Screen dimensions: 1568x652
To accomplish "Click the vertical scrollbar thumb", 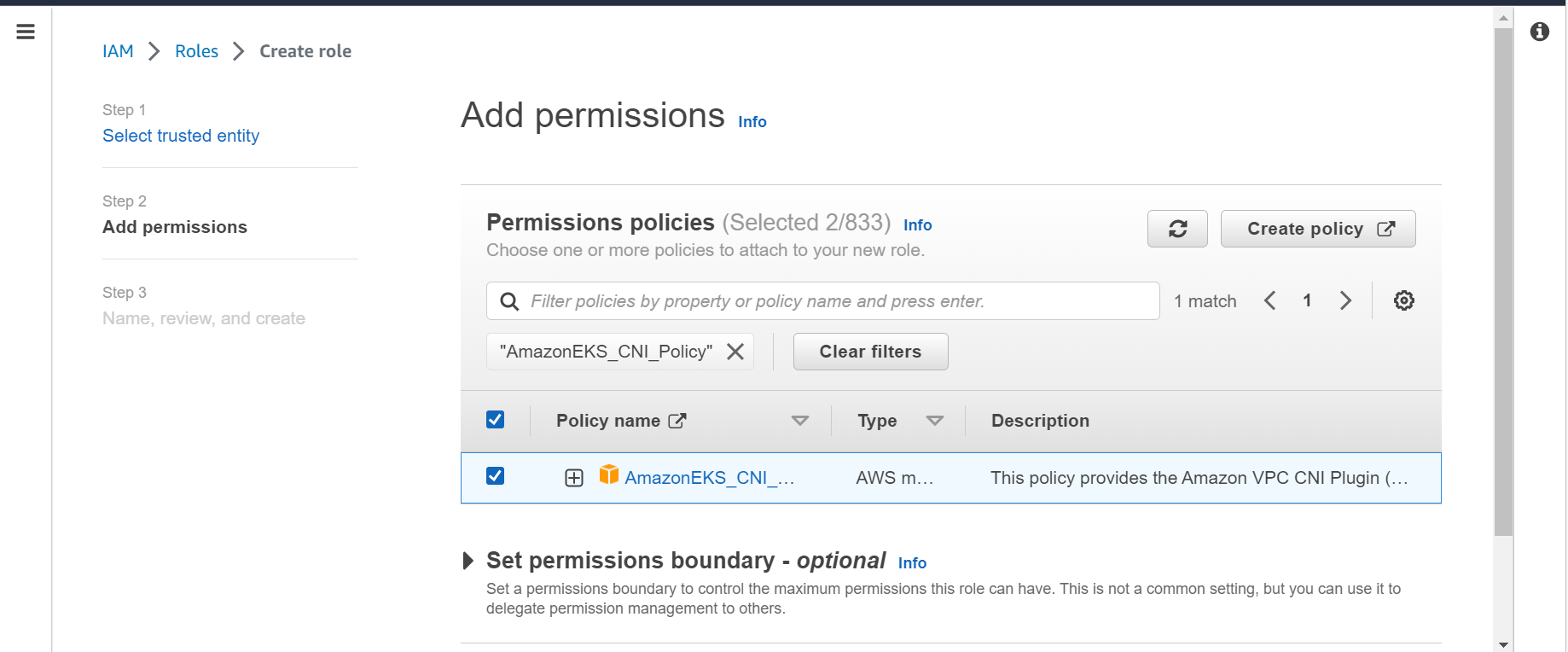I will point(1503,282).
